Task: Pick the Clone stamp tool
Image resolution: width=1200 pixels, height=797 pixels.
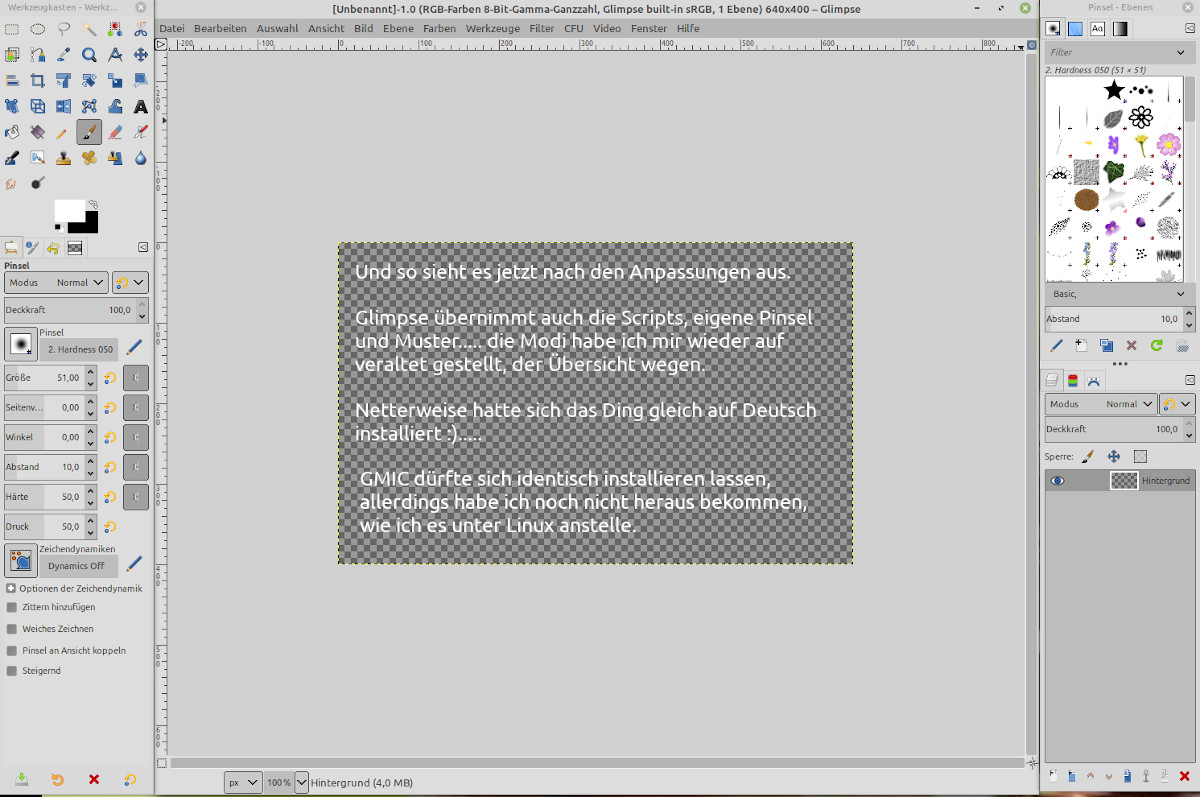Action: [63, 157]
